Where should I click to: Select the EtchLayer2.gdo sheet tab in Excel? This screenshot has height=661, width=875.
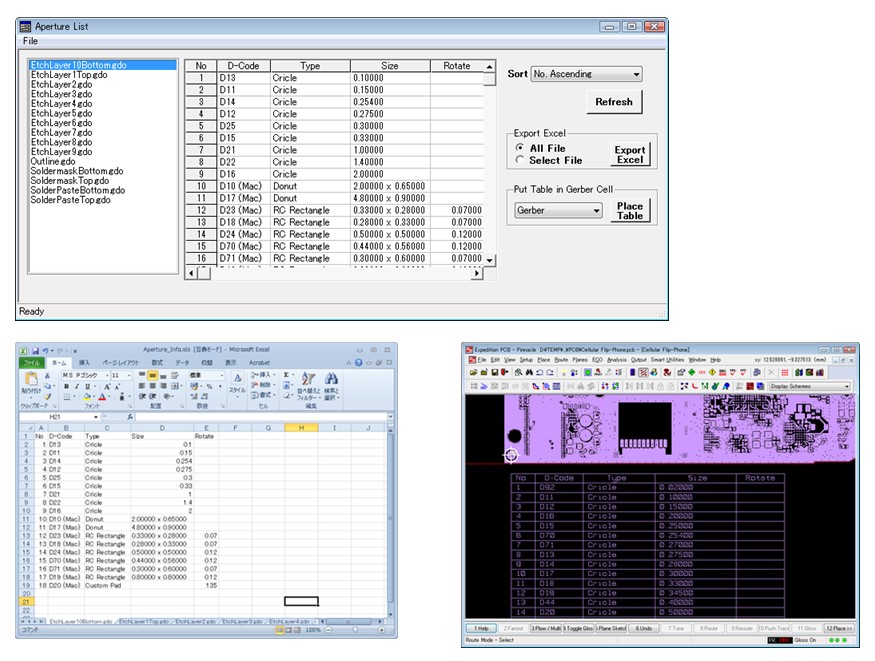(192, 621)
